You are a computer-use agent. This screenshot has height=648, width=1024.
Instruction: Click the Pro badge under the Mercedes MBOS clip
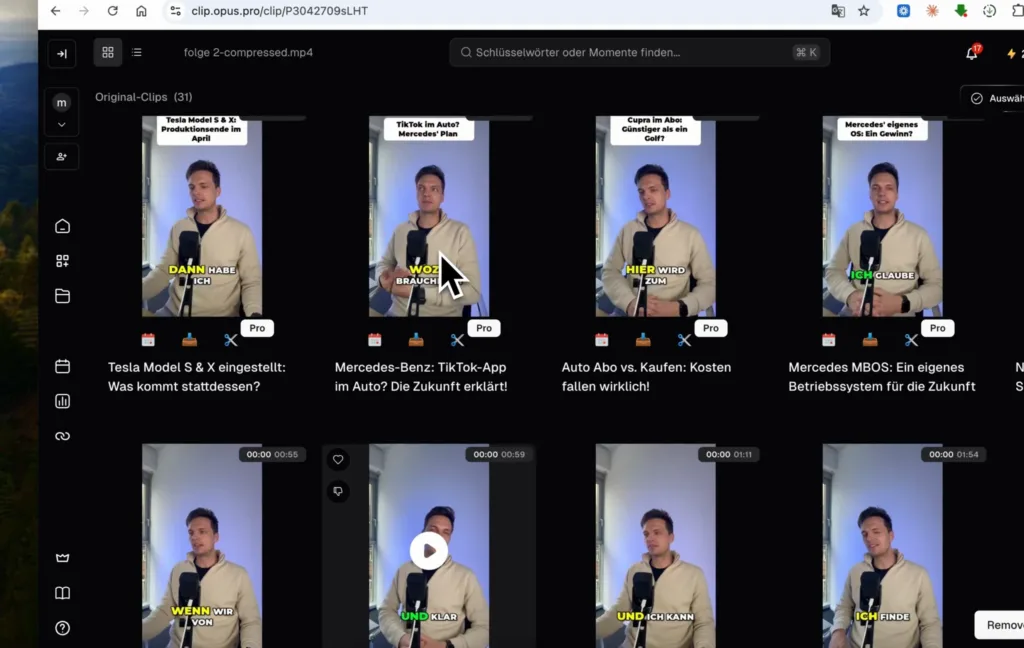[938, 328]
